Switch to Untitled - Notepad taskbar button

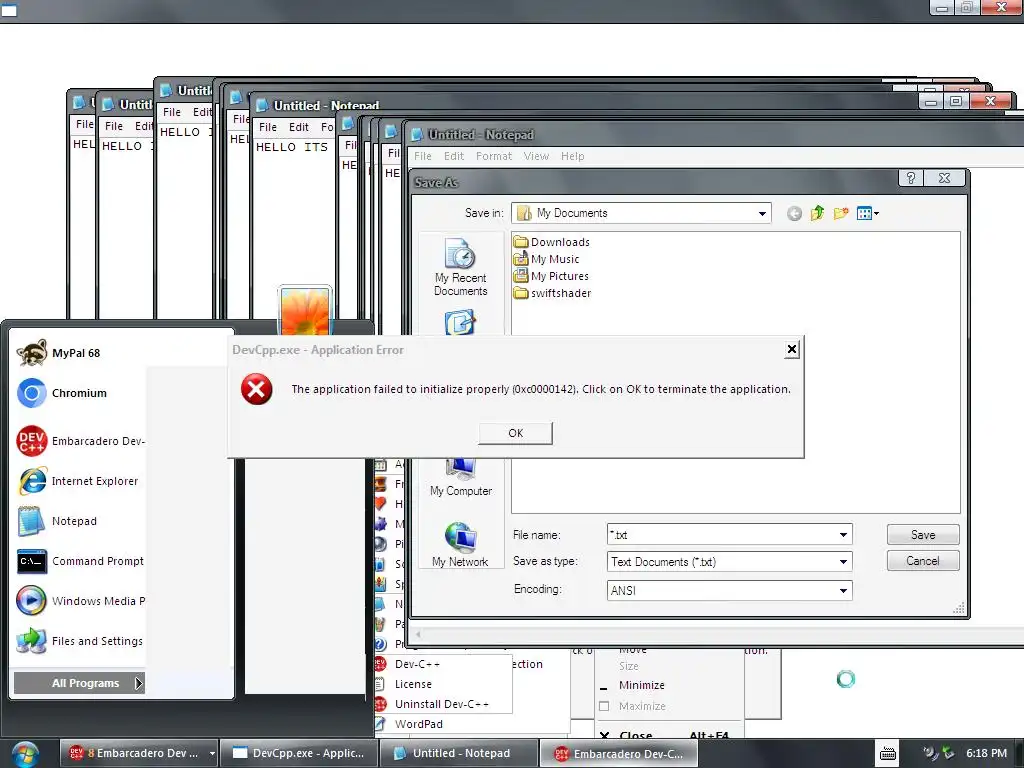point(459,753)
